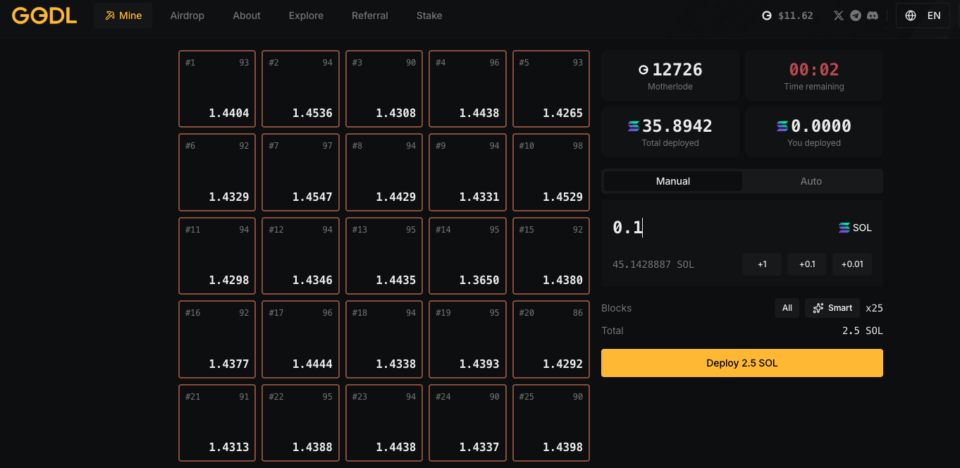Open the Discord icon link
Screen dimensions: 960x468
coord(872,16)
